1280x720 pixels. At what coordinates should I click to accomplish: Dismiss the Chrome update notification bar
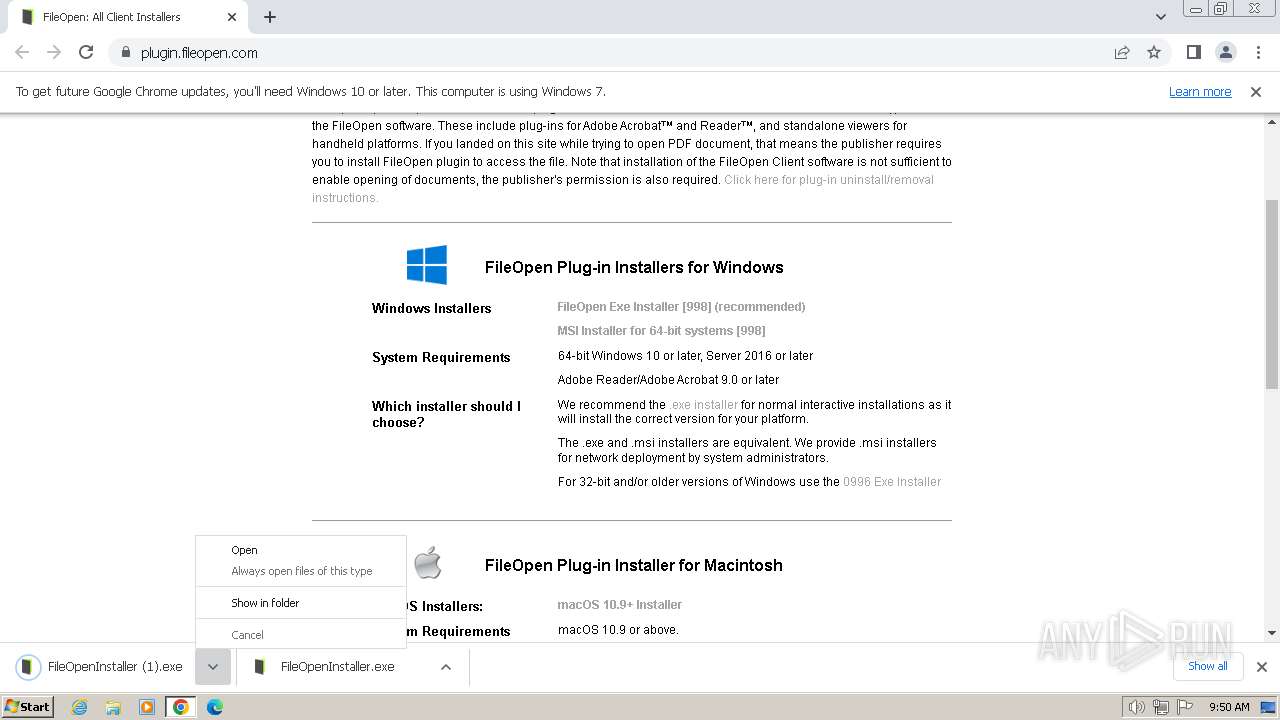coord(1256,92)
